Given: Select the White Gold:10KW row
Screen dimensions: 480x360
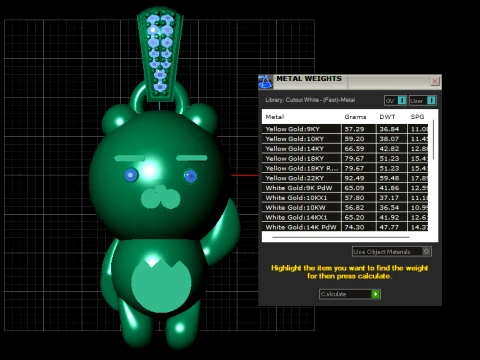Looking at the screenshot, I should (345, 208).
